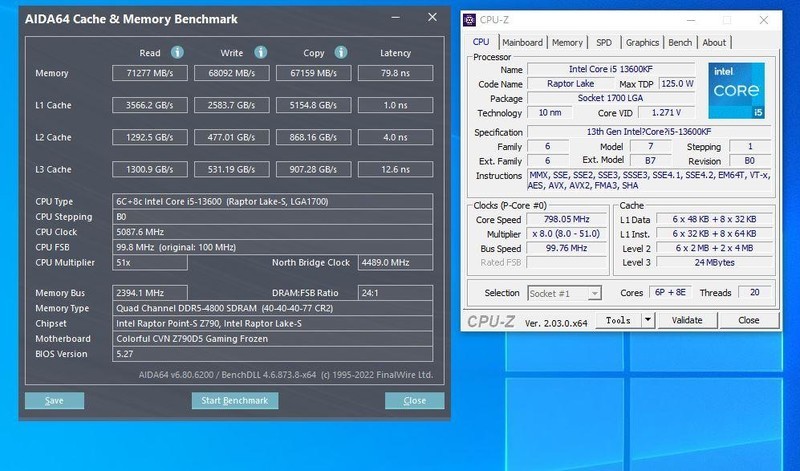800x471 pixels.
Task: Click the Bus Speed 99.76 MHz value
Action: [x=566, y=249]
